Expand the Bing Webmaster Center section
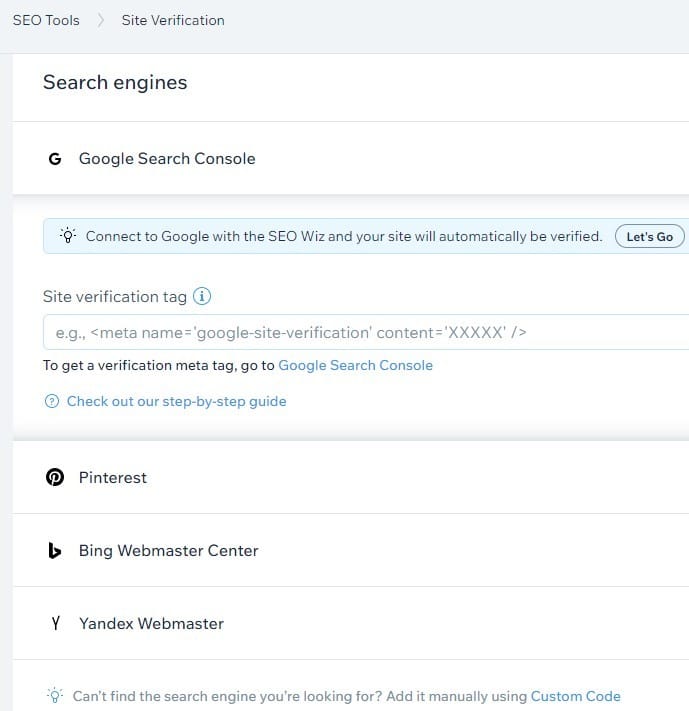The height and width of the screenshot is (711, 689). click(x=351, y=550)
